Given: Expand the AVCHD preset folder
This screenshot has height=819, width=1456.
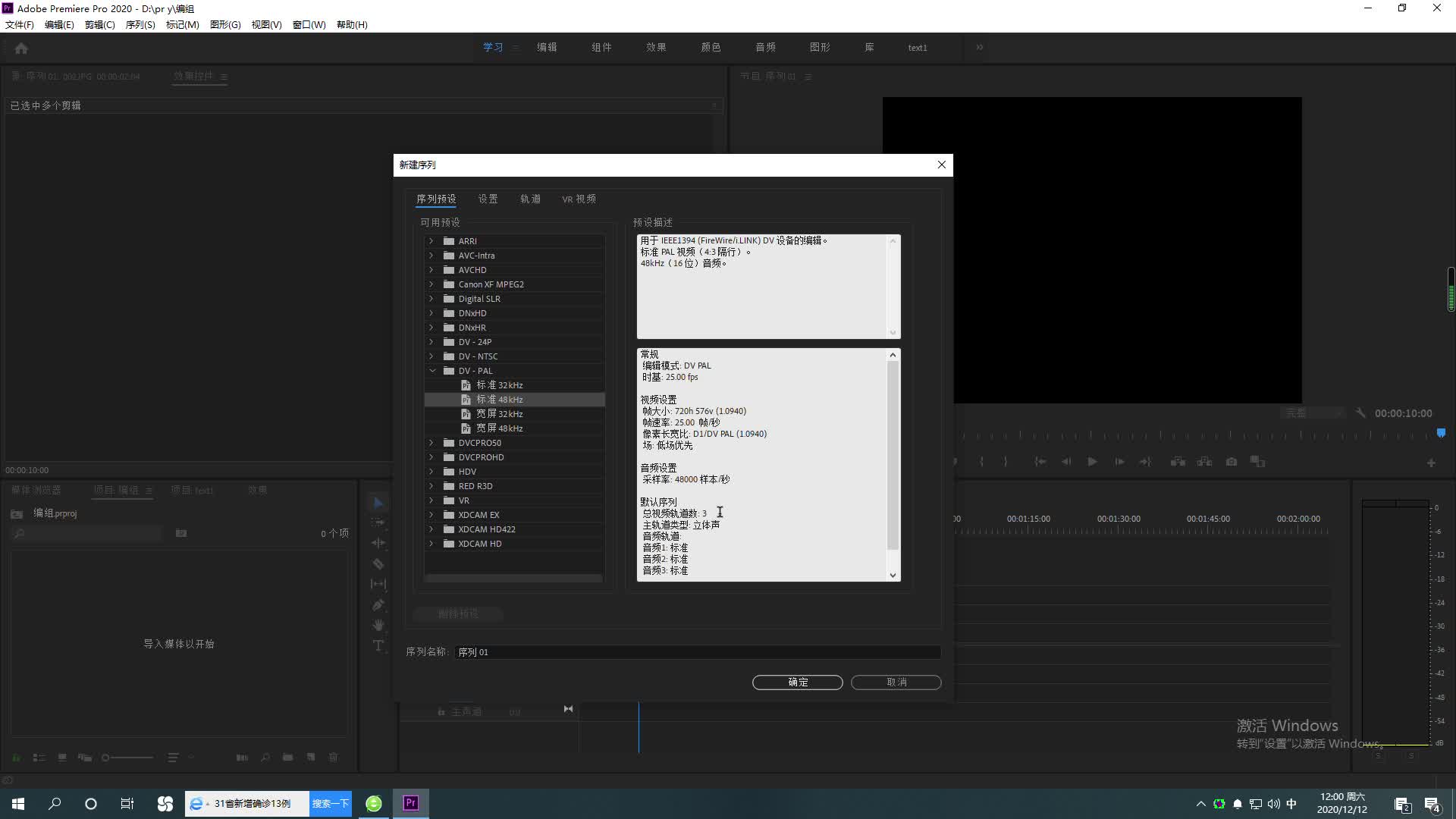Looking at the screenshot, I should point(431,270).
